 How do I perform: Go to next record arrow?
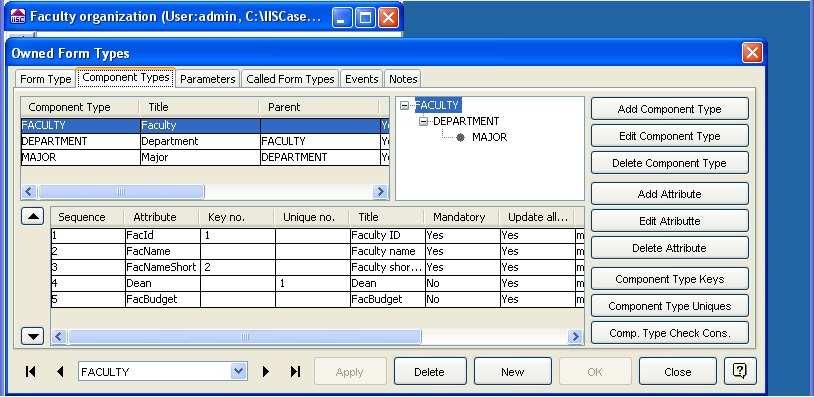coord(266,372)
